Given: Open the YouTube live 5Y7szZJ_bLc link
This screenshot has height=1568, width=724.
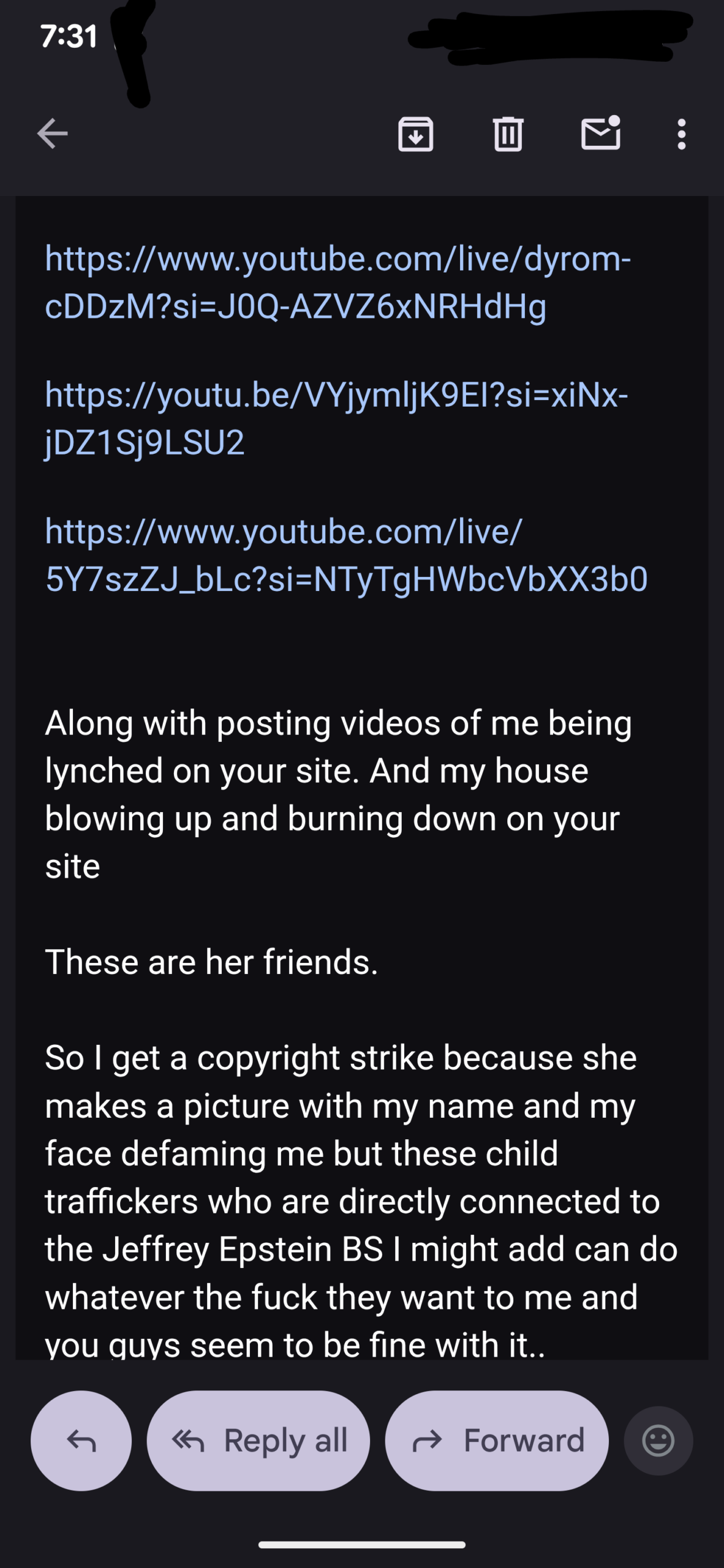Looking at the screenshot, I should (346, 555).
